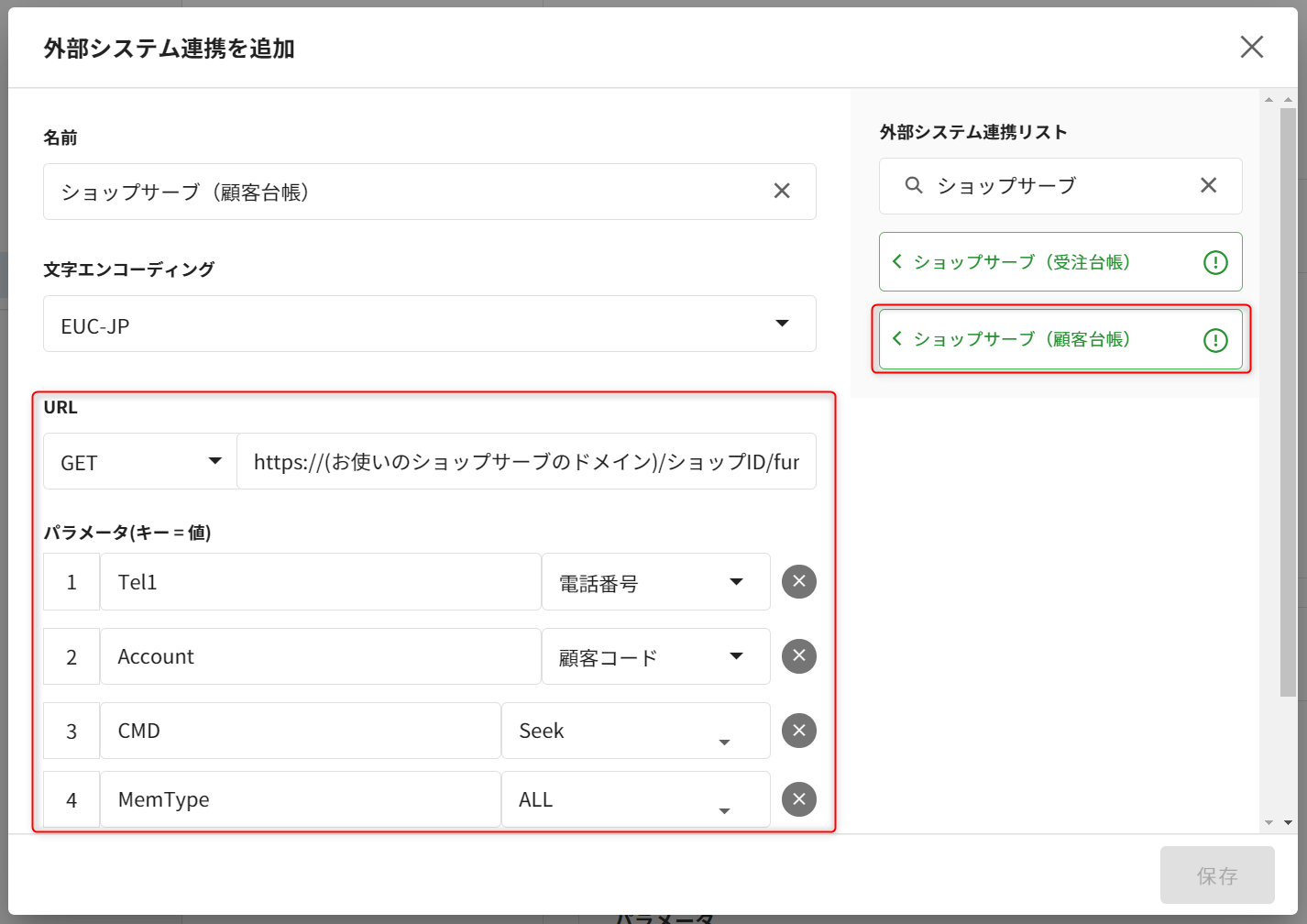Clear the name field with its X icon
This screenshot has height=924, width=1307.
pyautogui.click(x=781, y=191)
